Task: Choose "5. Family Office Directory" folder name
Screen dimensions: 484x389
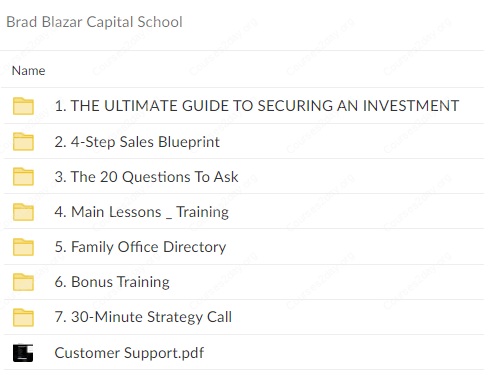Action: click(x=140, y=247)
